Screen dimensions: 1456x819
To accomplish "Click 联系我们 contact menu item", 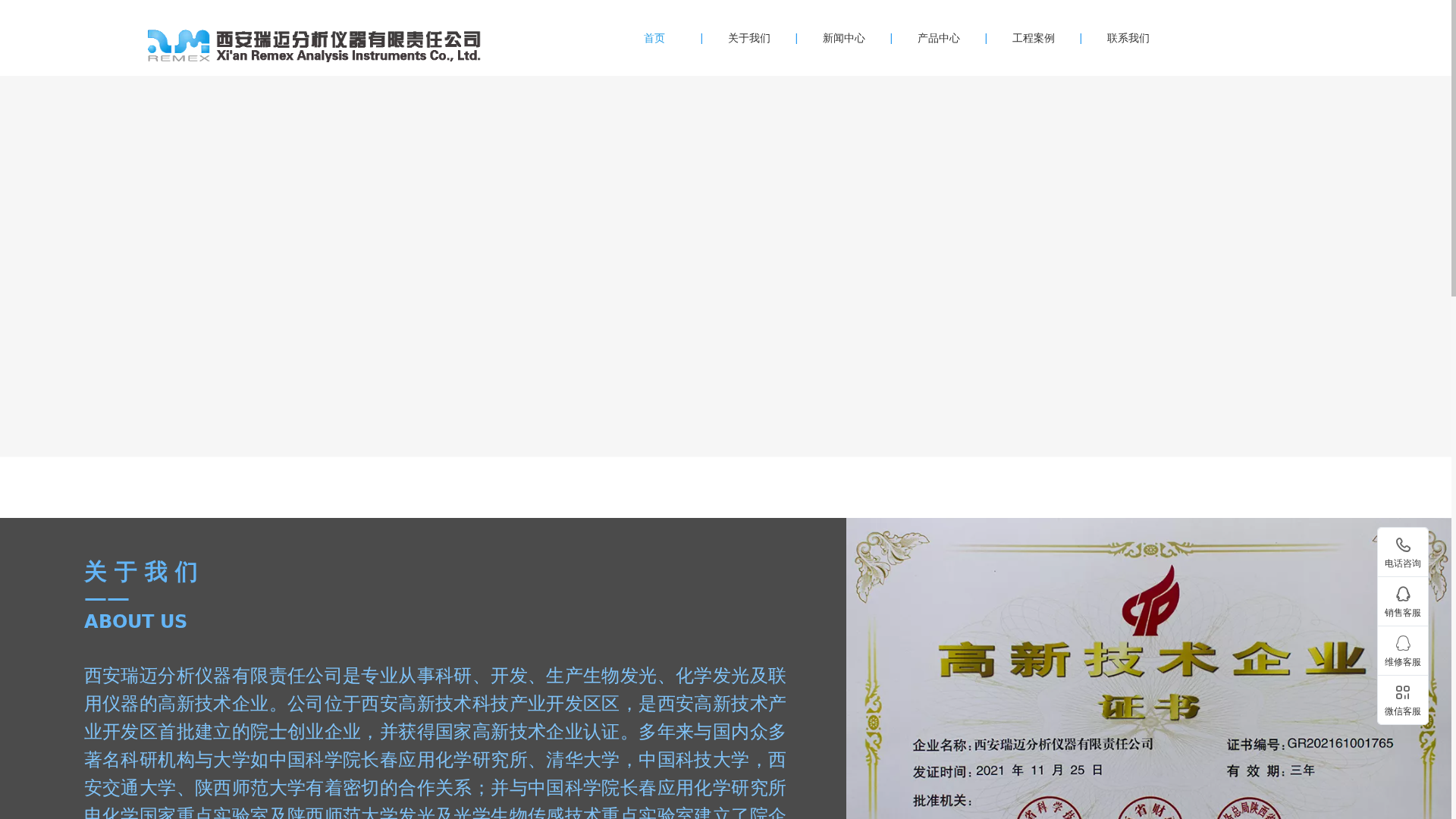I will pos(1128,38).
